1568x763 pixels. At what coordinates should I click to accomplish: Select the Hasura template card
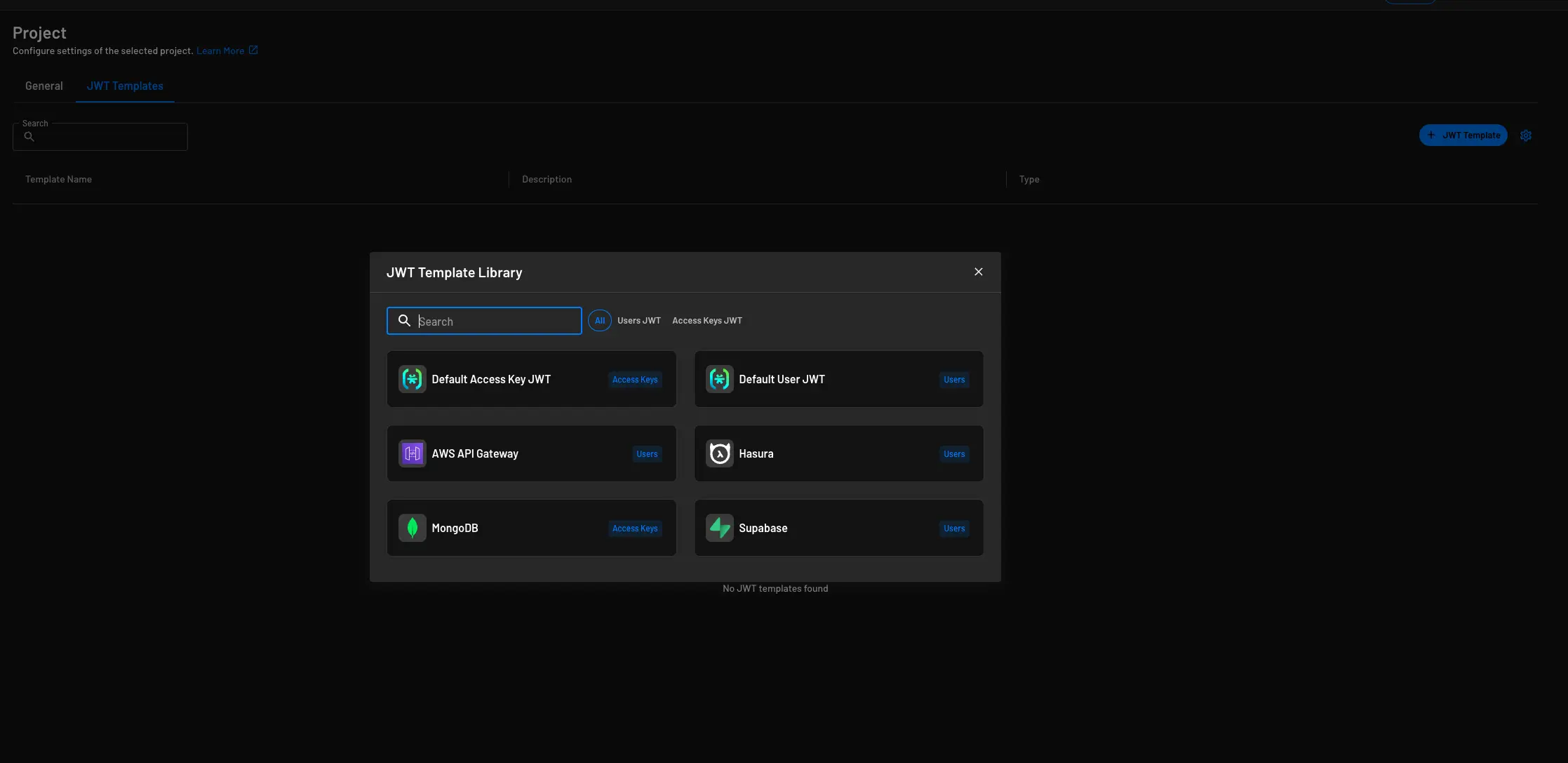(838, 453)
